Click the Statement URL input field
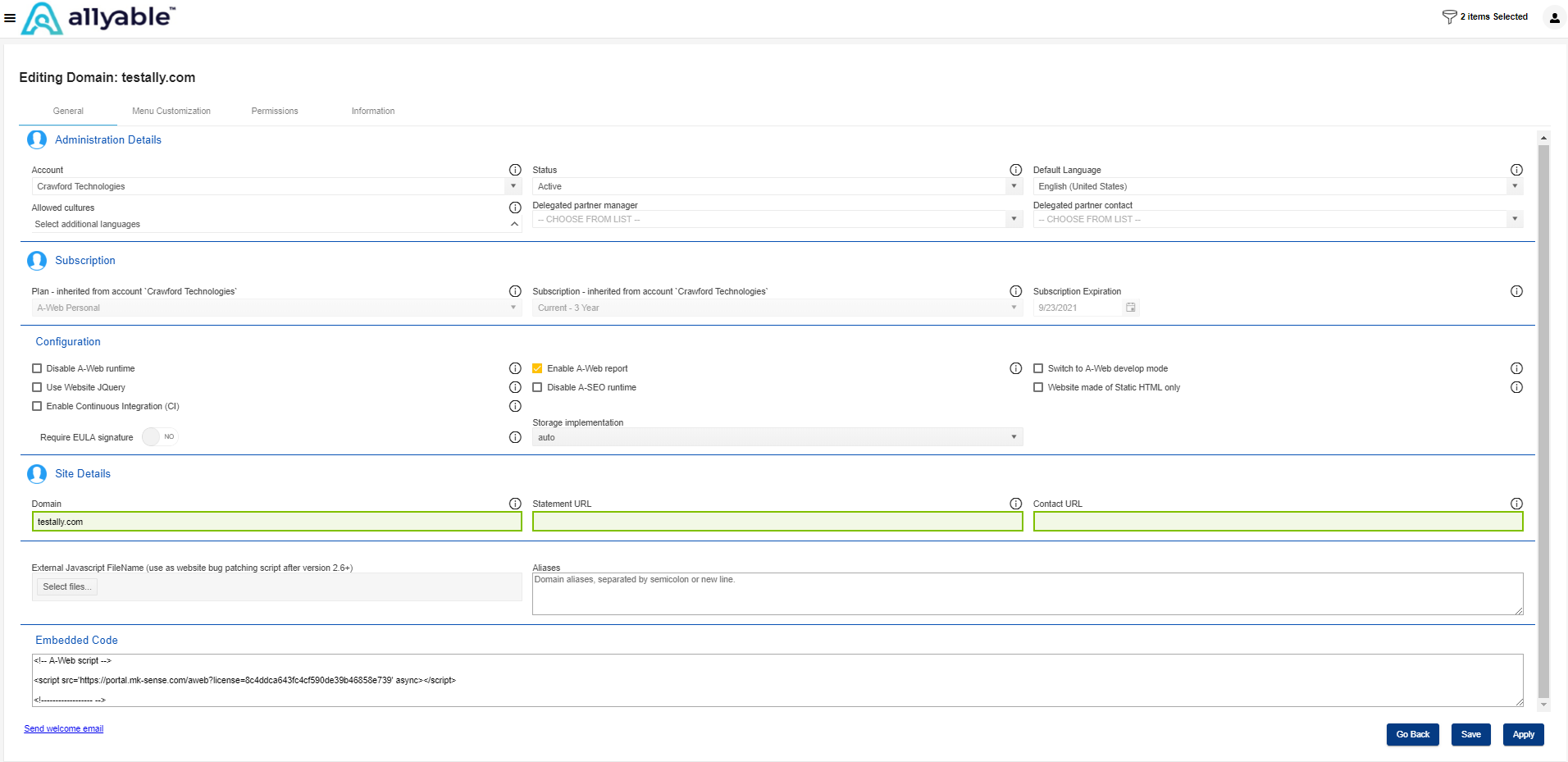1568x762 pixels. tap(777, 522)
